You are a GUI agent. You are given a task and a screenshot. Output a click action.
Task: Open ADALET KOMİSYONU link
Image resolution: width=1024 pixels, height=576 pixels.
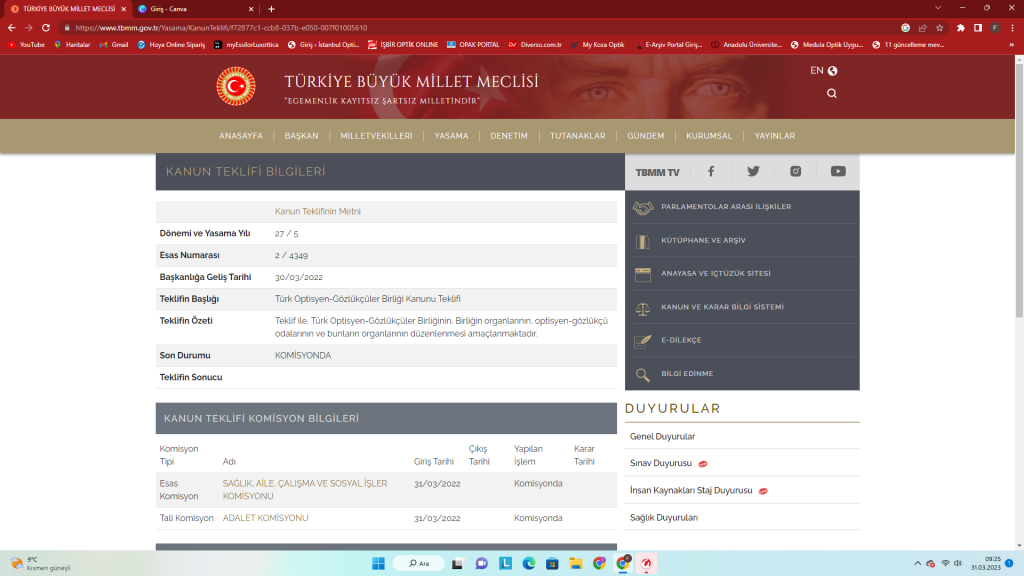pos(265,518)
